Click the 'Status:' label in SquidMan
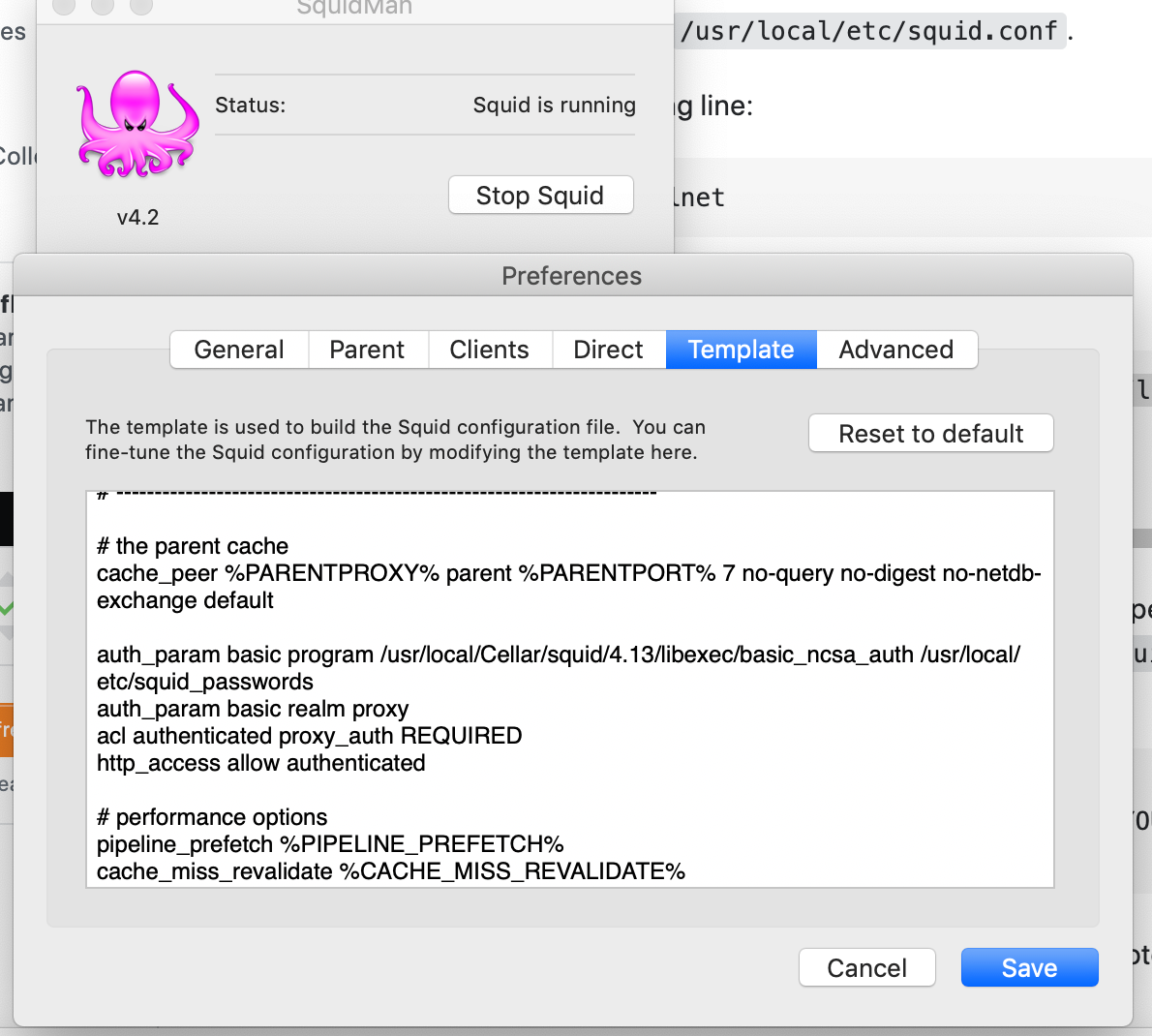 250,106
